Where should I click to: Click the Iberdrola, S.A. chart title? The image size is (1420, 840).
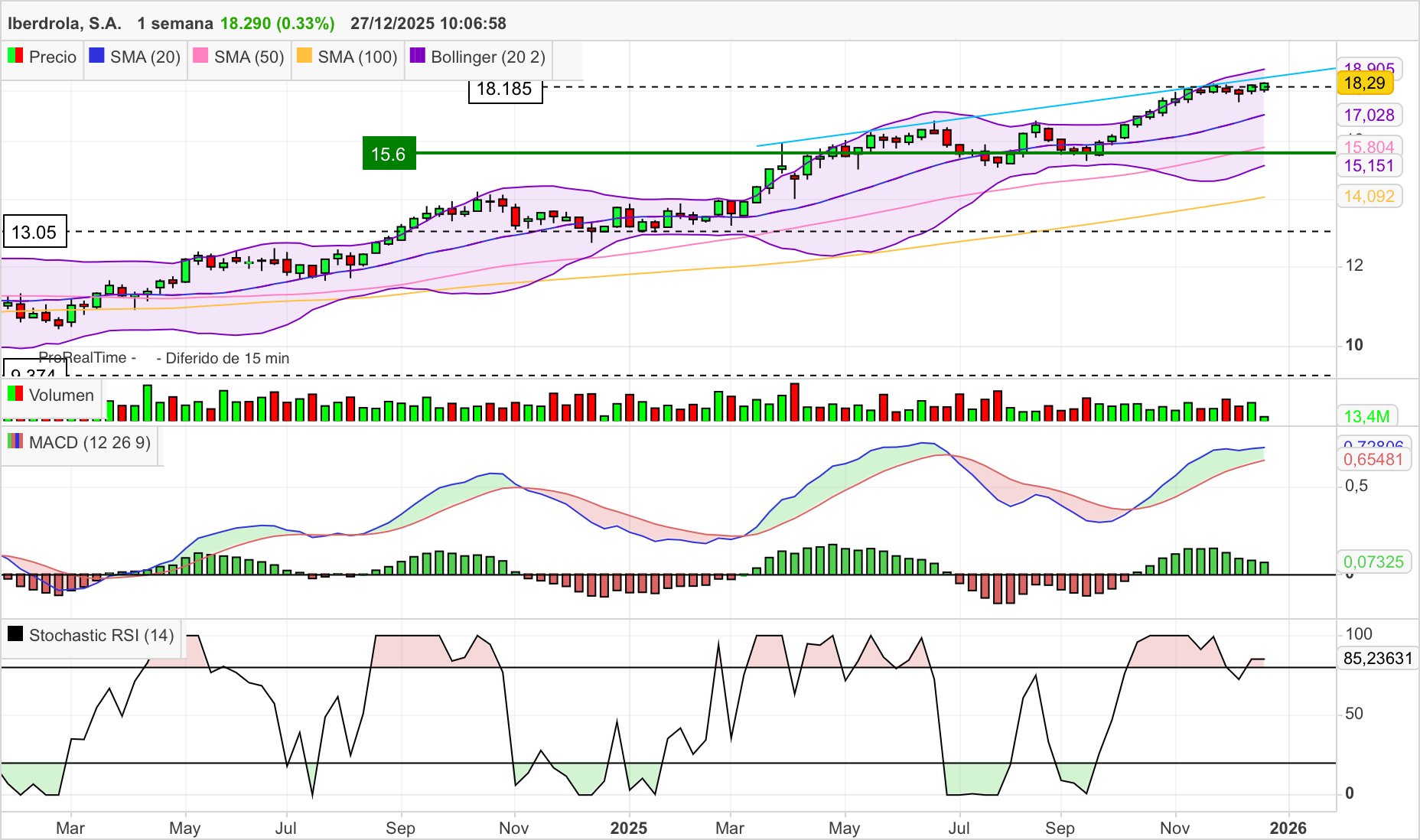pyautogui.click(x=64, y=24)
